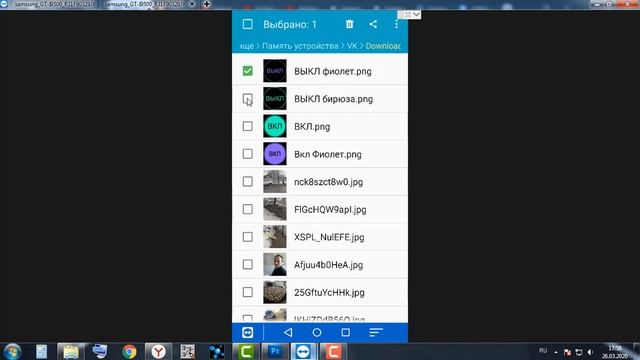The height and width of the screenshot is (360, 640).
Task: Check the Вкл Фиолет.png checkbox
Action: (247, 154)
